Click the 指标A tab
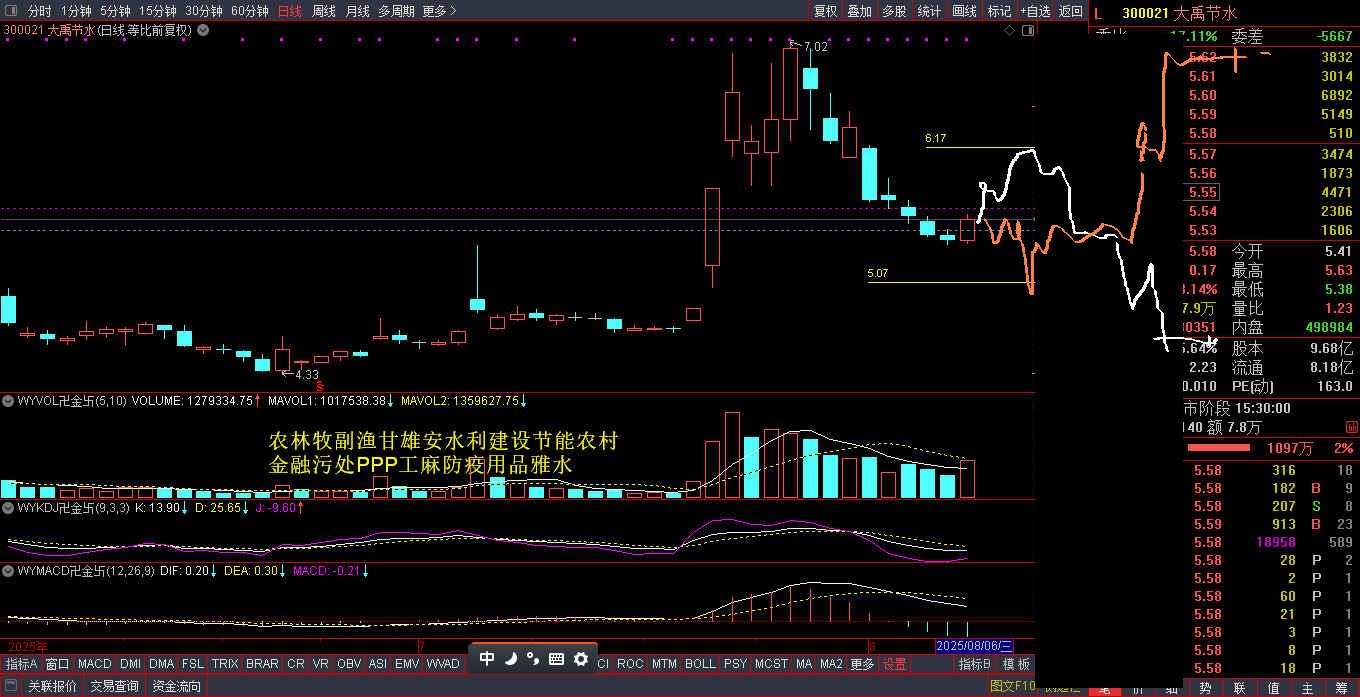1360x697 pixels. [21, 664]
